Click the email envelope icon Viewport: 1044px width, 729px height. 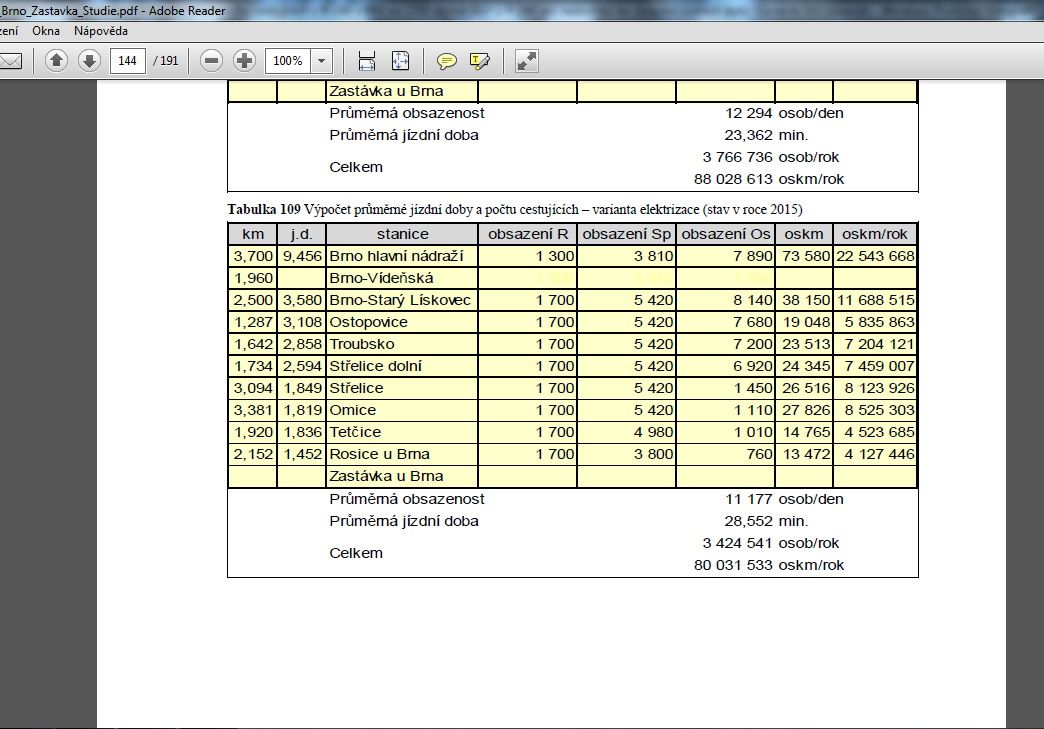10,61
